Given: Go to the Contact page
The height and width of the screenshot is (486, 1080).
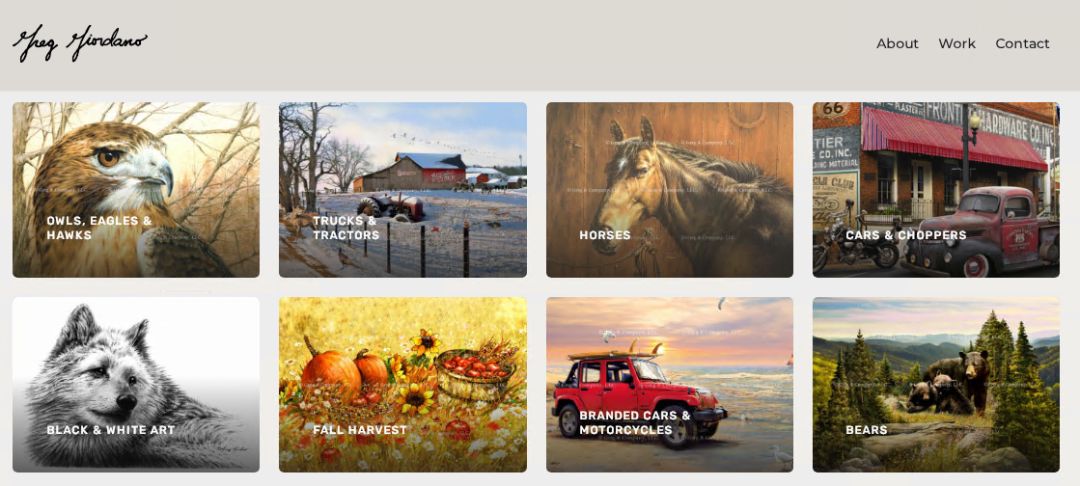Looking at the screenshot, I should [x=1022, y=43].
